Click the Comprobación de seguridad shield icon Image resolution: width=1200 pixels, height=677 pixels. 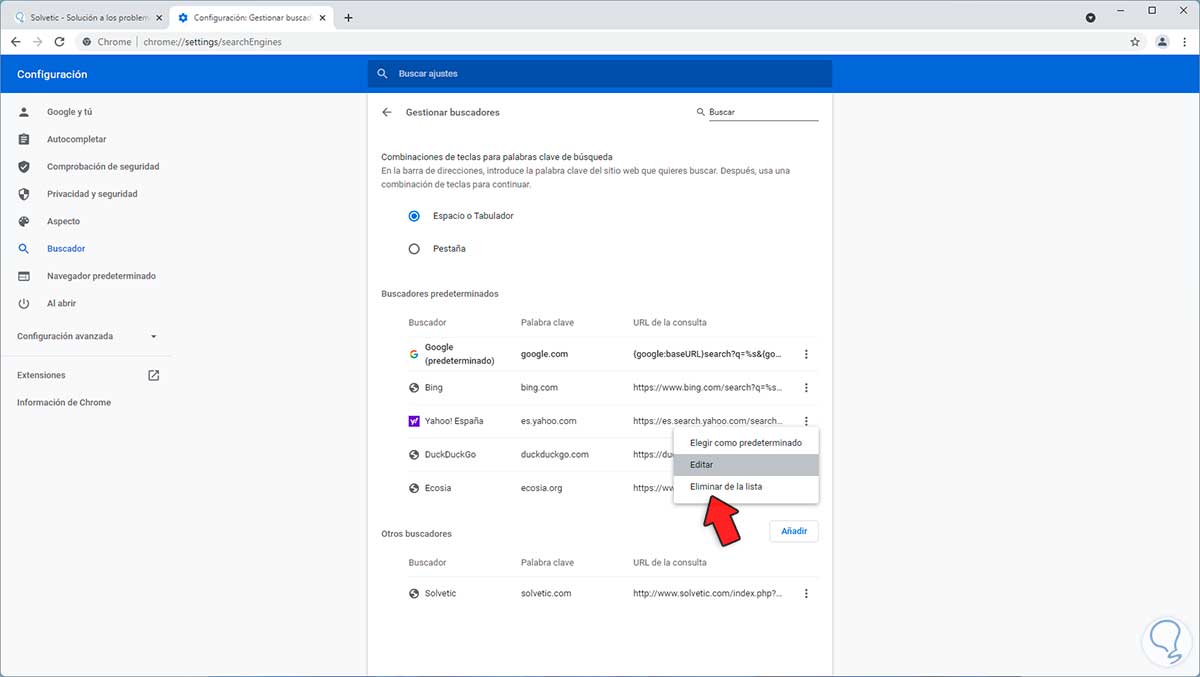tap(24, 166)
